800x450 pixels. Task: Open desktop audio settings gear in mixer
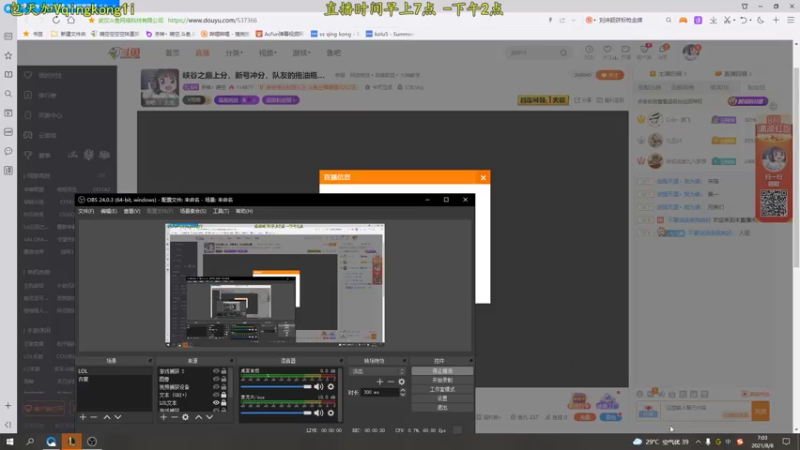click(331, 387)
